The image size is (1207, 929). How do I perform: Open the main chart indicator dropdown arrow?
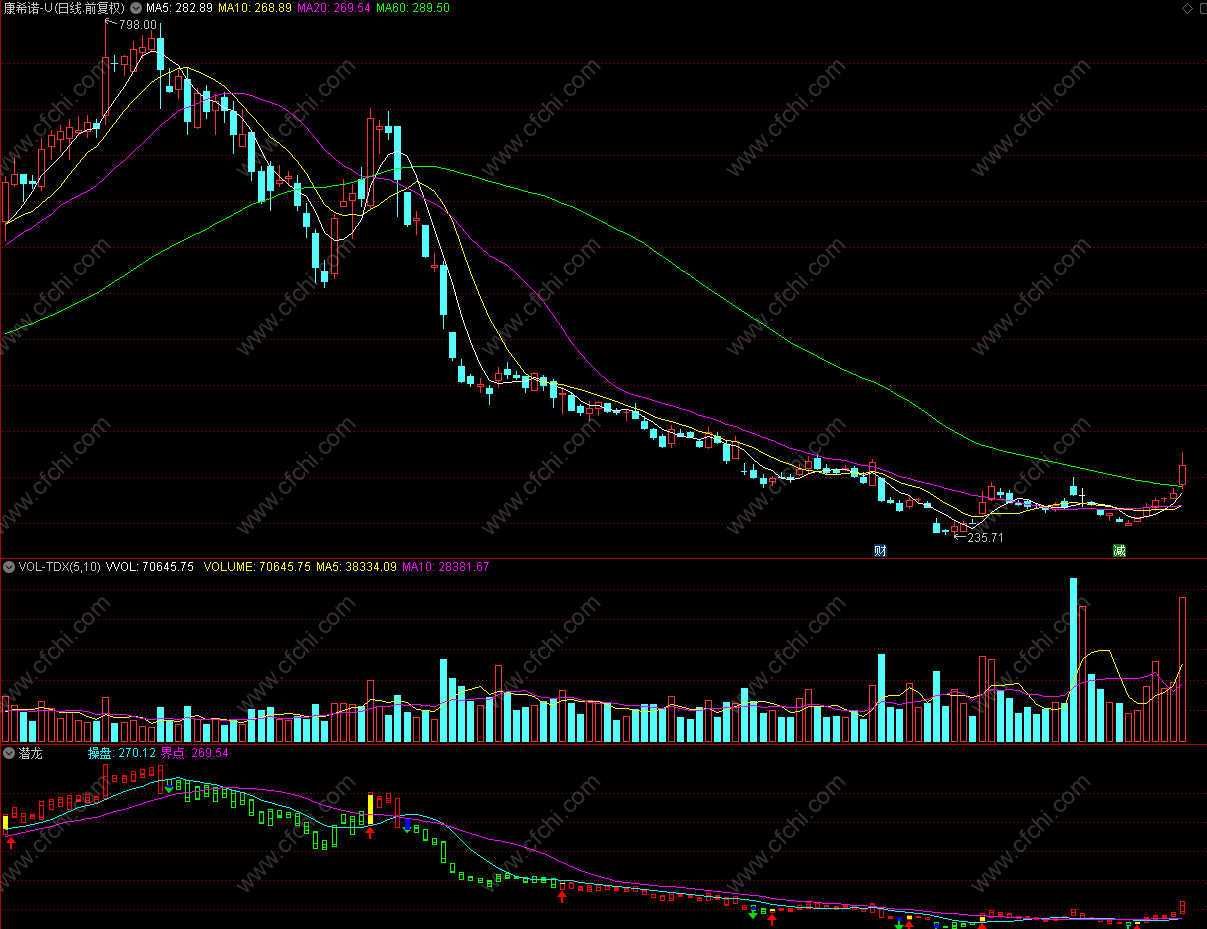click(136, 7)
